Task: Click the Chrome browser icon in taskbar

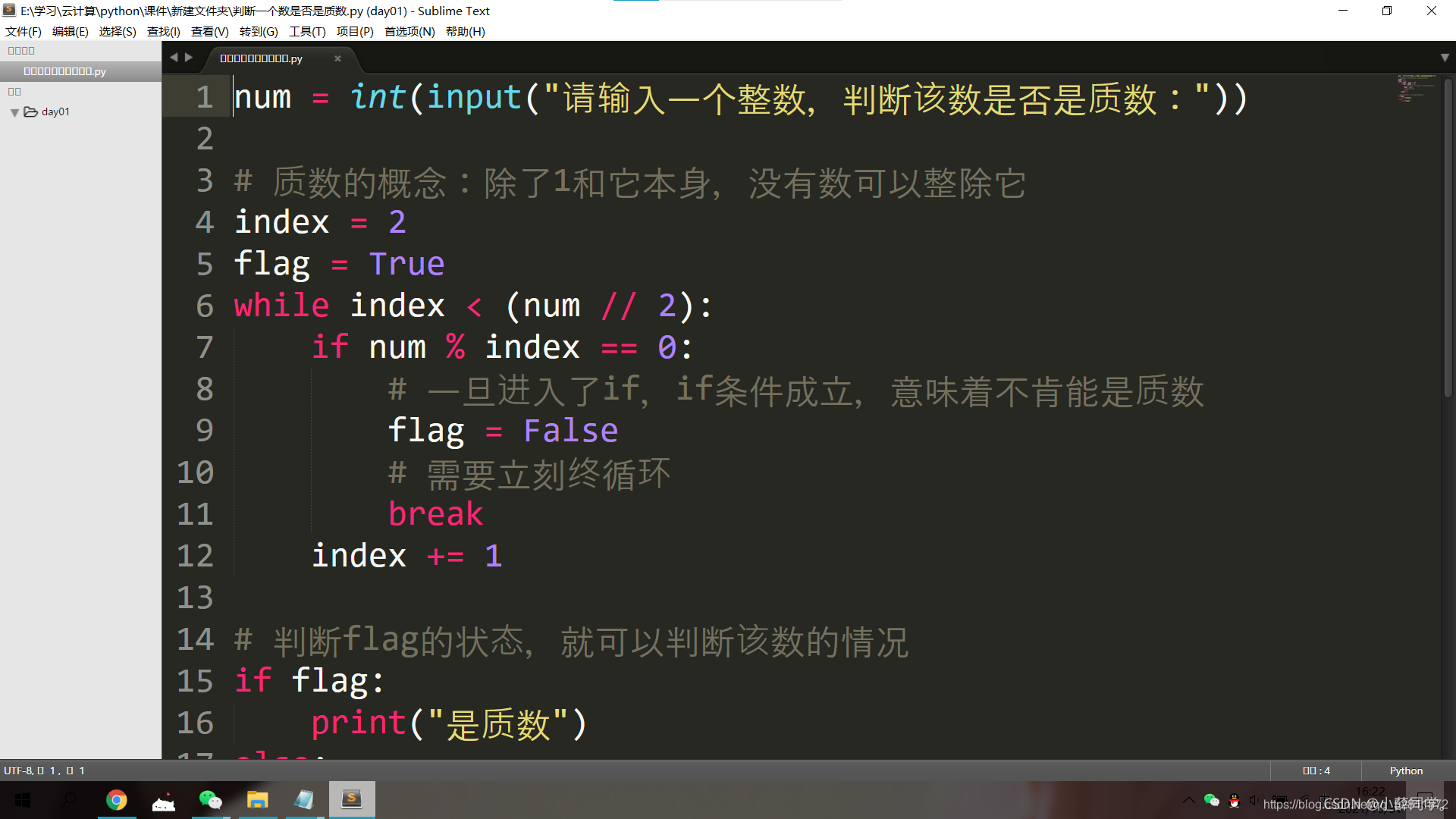Action: pos(117,799)
